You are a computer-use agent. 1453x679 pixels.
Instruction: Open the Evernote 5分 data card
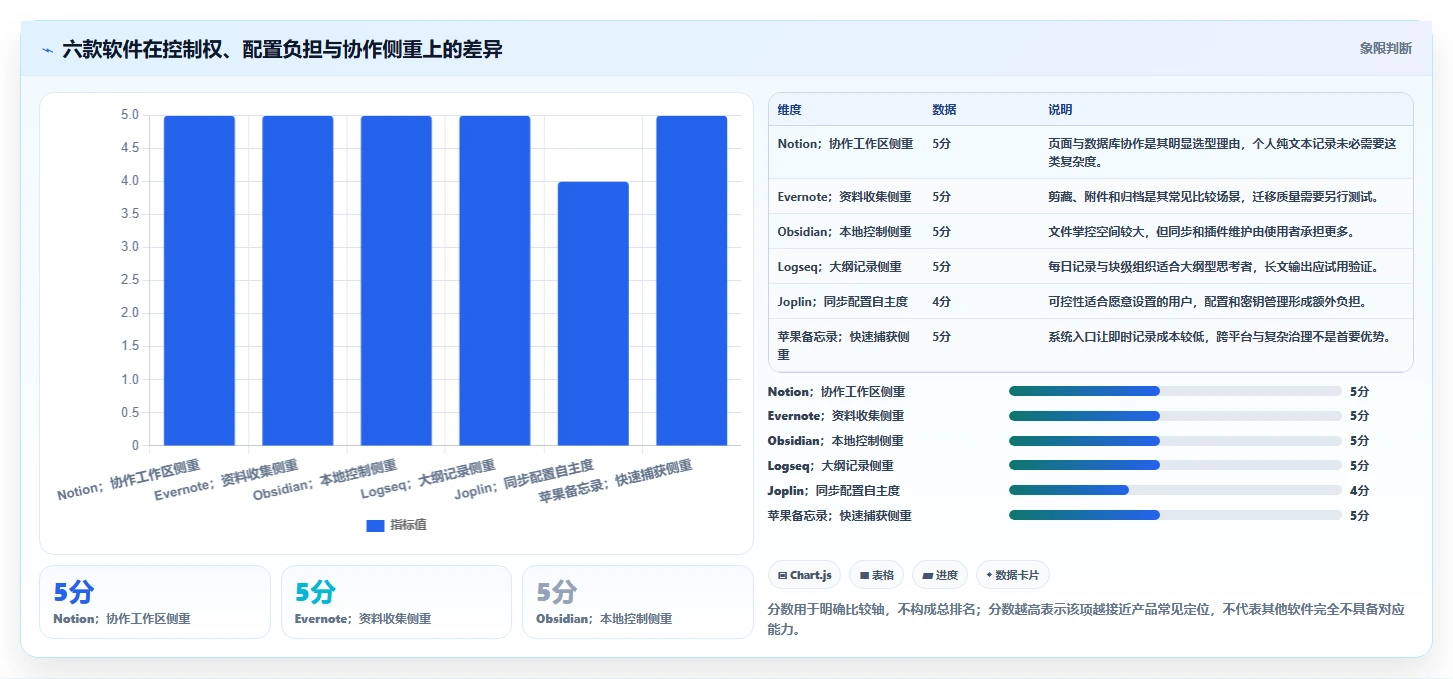coord(396,602)
